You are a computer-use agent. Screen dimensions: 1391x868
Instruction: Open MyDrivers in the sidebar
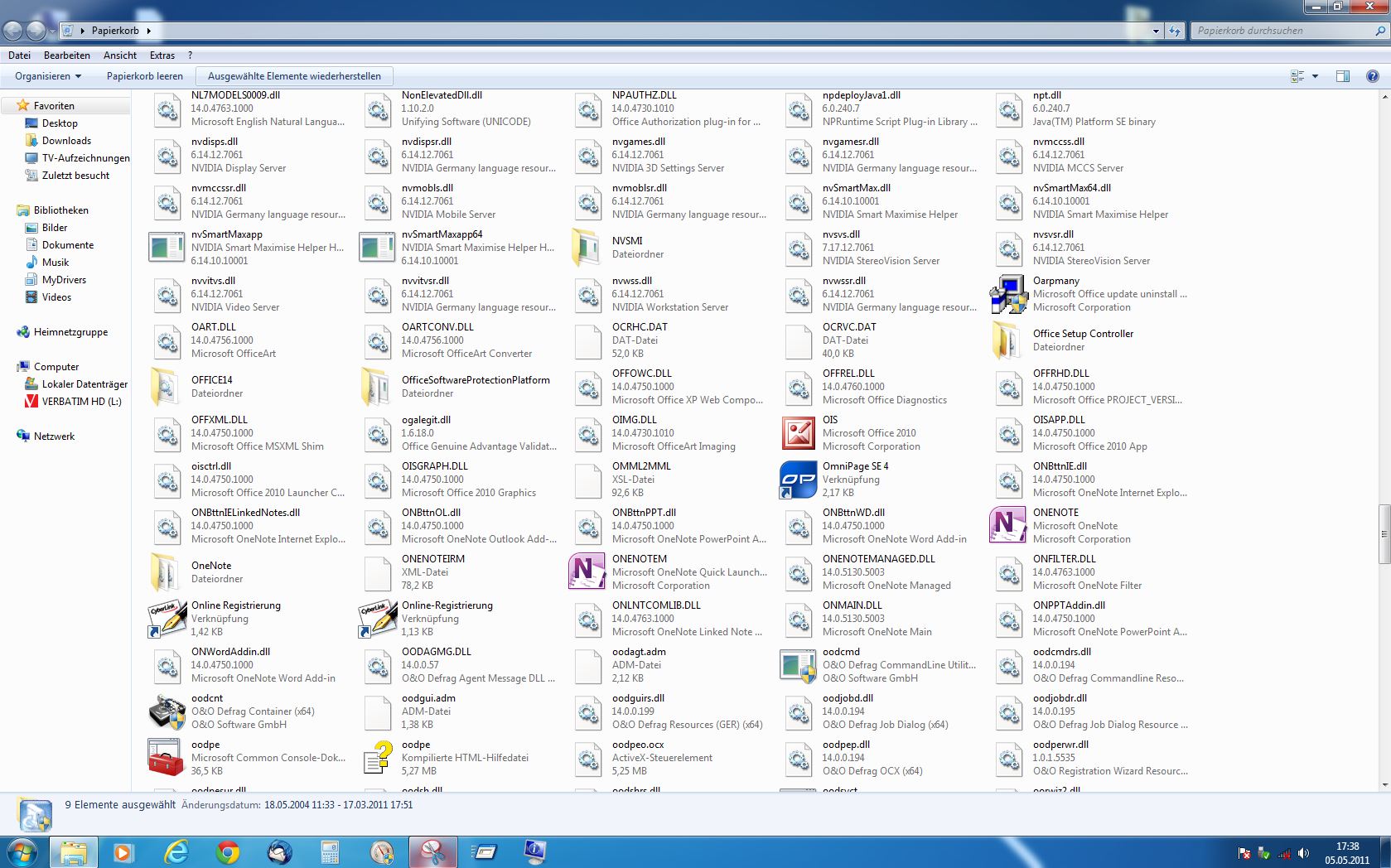pyautogui.click(x=64, y=280)
